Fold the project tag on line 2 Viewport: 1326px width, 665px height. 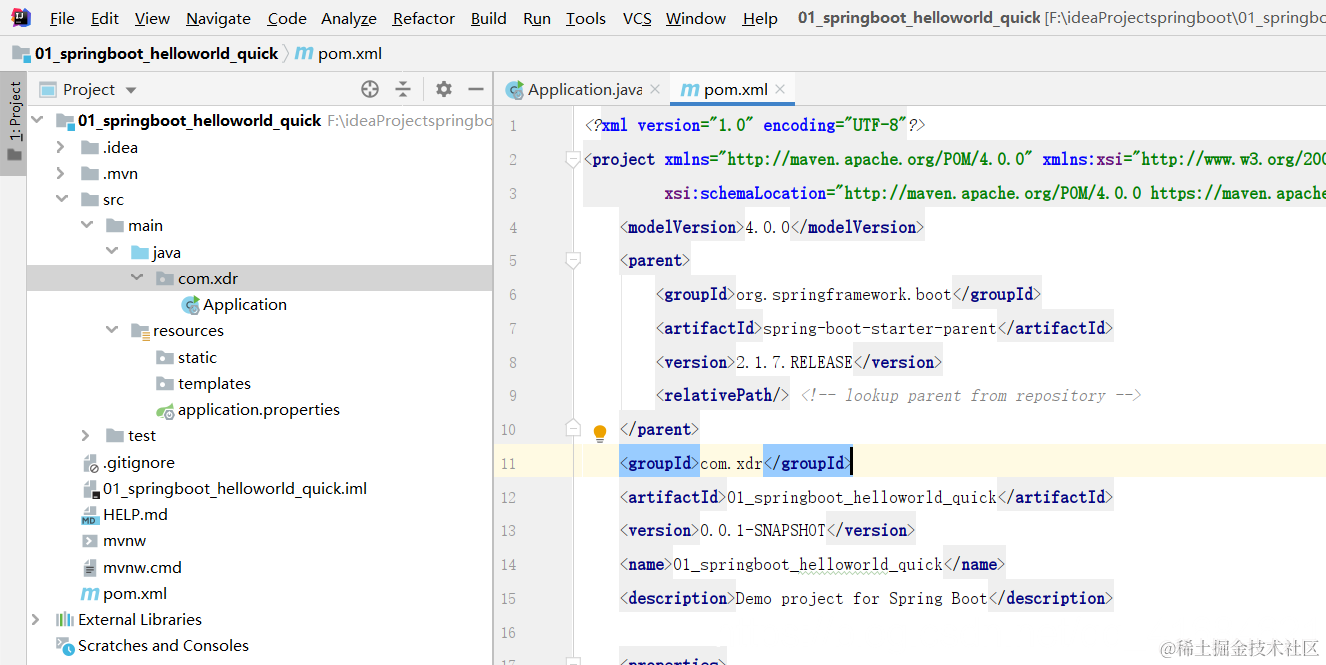pos(573,159)
